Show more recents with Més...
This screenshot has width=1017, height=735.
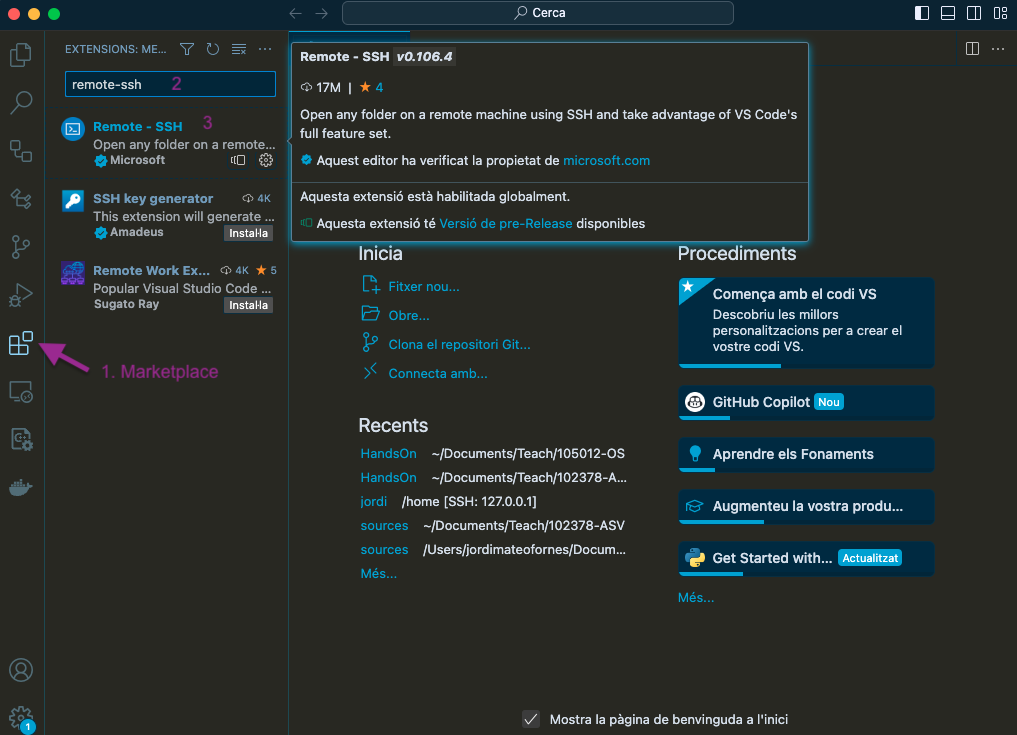tap(379, 573)
